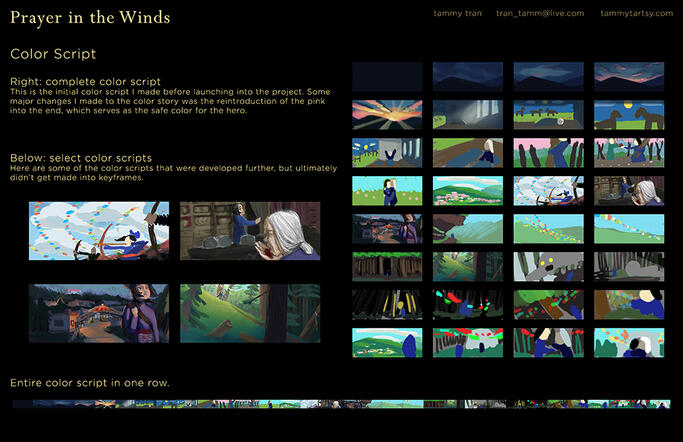Image resolution: width=683 pixels, height=442 pixels.
Task: Open the gray monster with yellow eyes frame
Action: (548, 266)
